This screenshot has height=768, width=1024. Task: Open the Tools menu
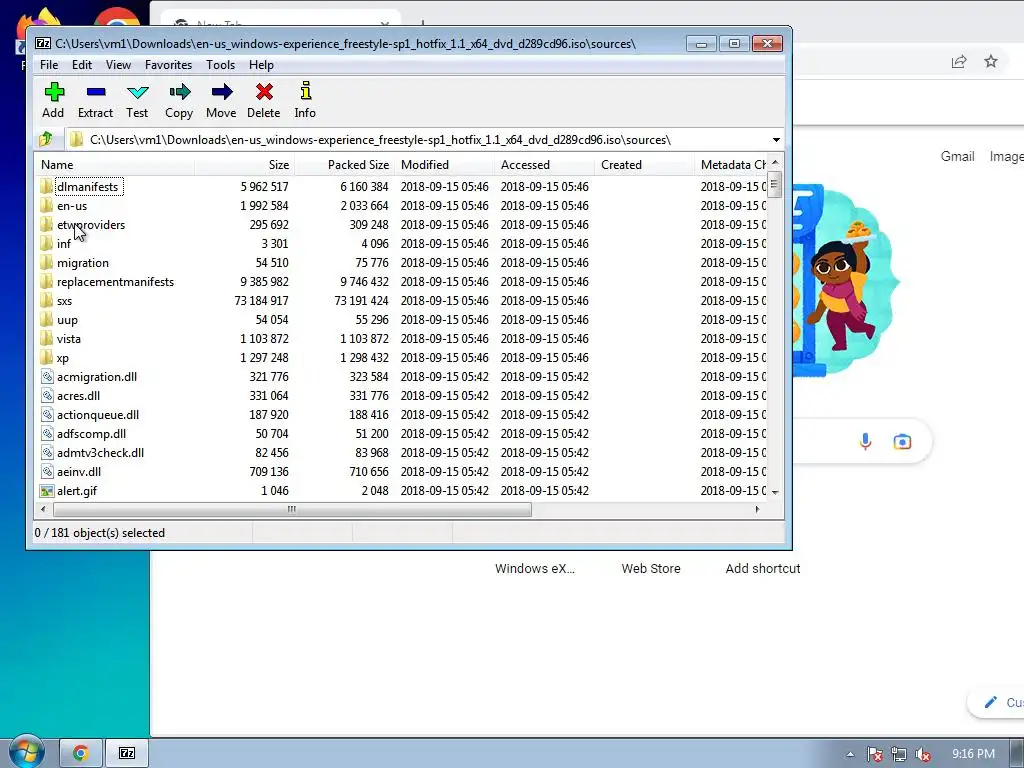[x=220, y=65]
